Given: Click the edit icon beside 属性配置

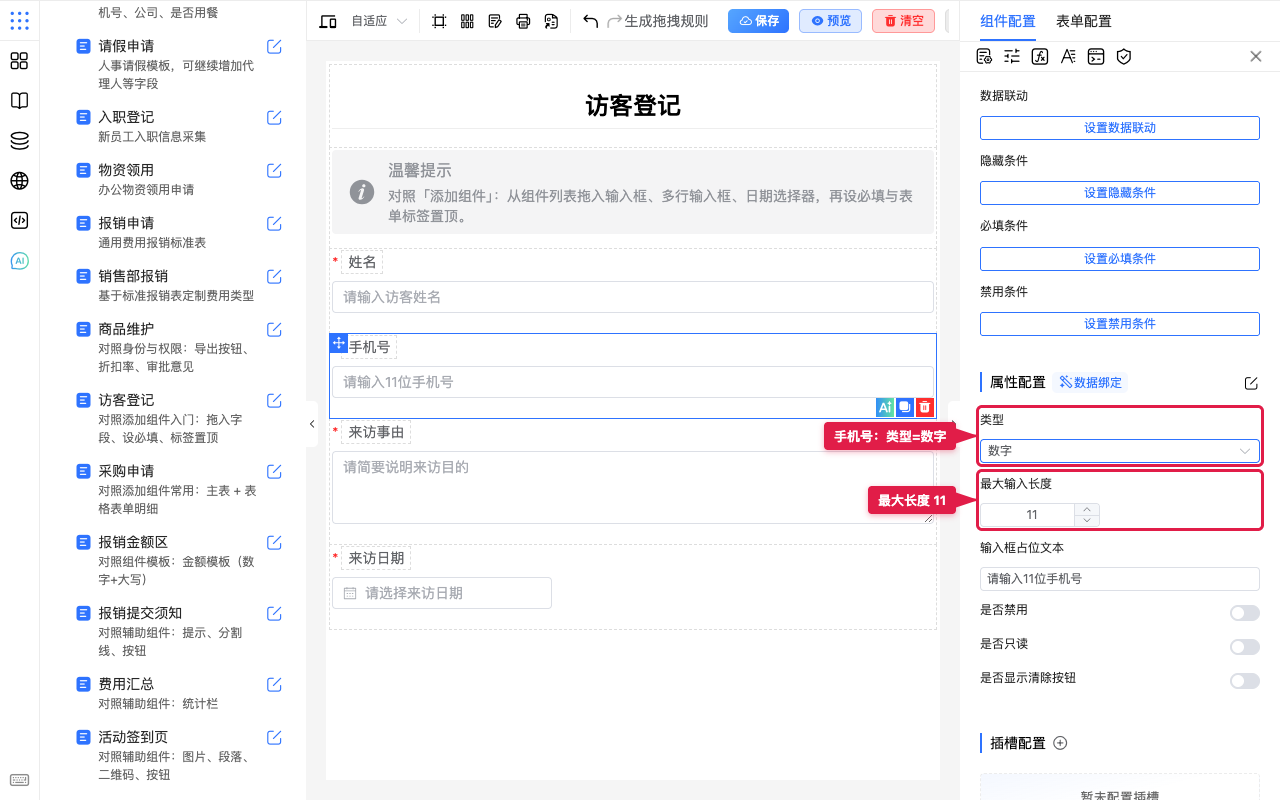Looking at the screenshot, I should (1251, 383).
